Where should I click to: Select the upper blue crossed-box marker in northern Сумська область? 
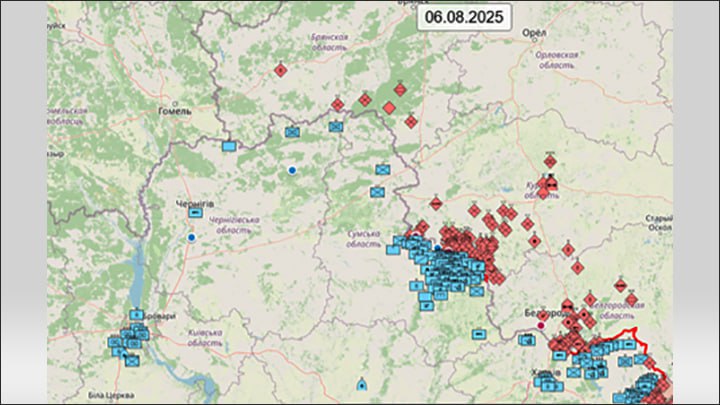click(382, 170)
